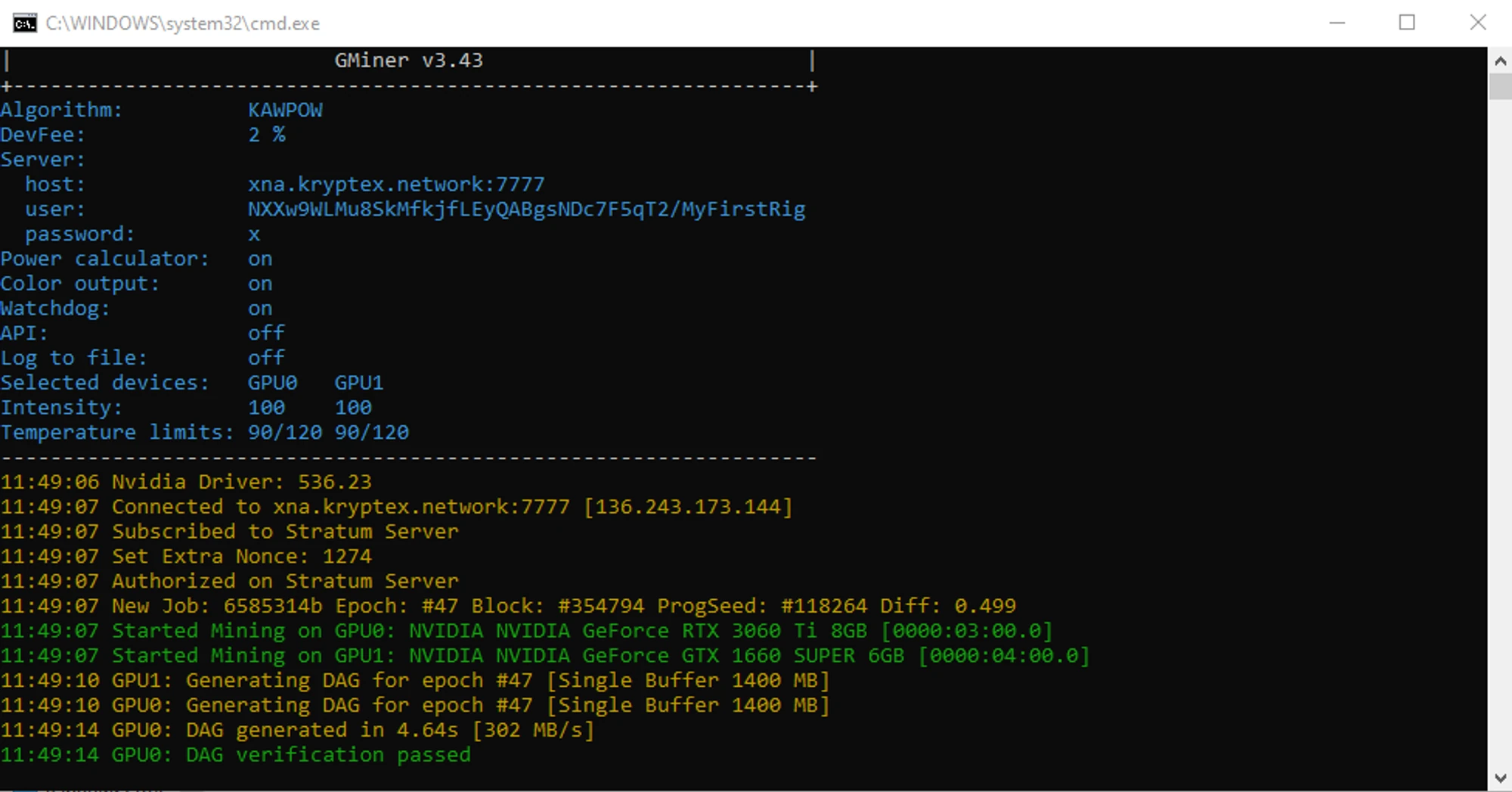
Task: Click the wallet user string ending MyFirstRig
Action: pyautogui.click(x=526, y=210)
